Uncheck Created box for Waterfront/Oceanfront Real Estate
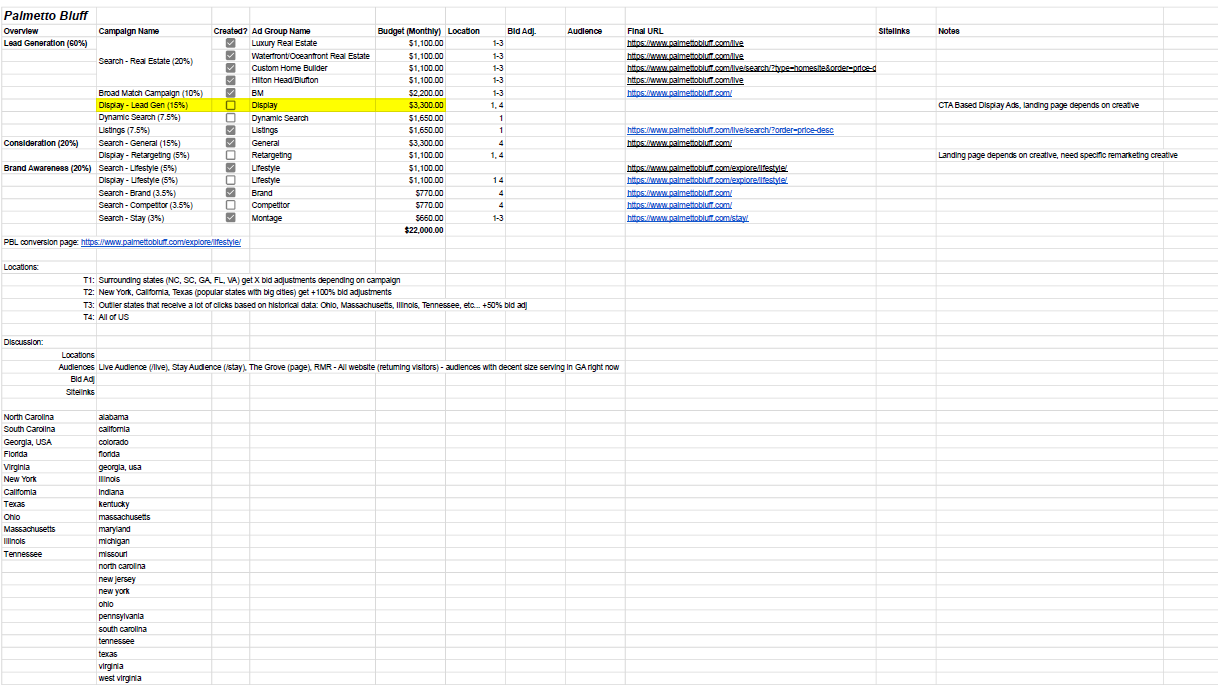The width and height of the screenshot is (1218, 686). [231, 56]
